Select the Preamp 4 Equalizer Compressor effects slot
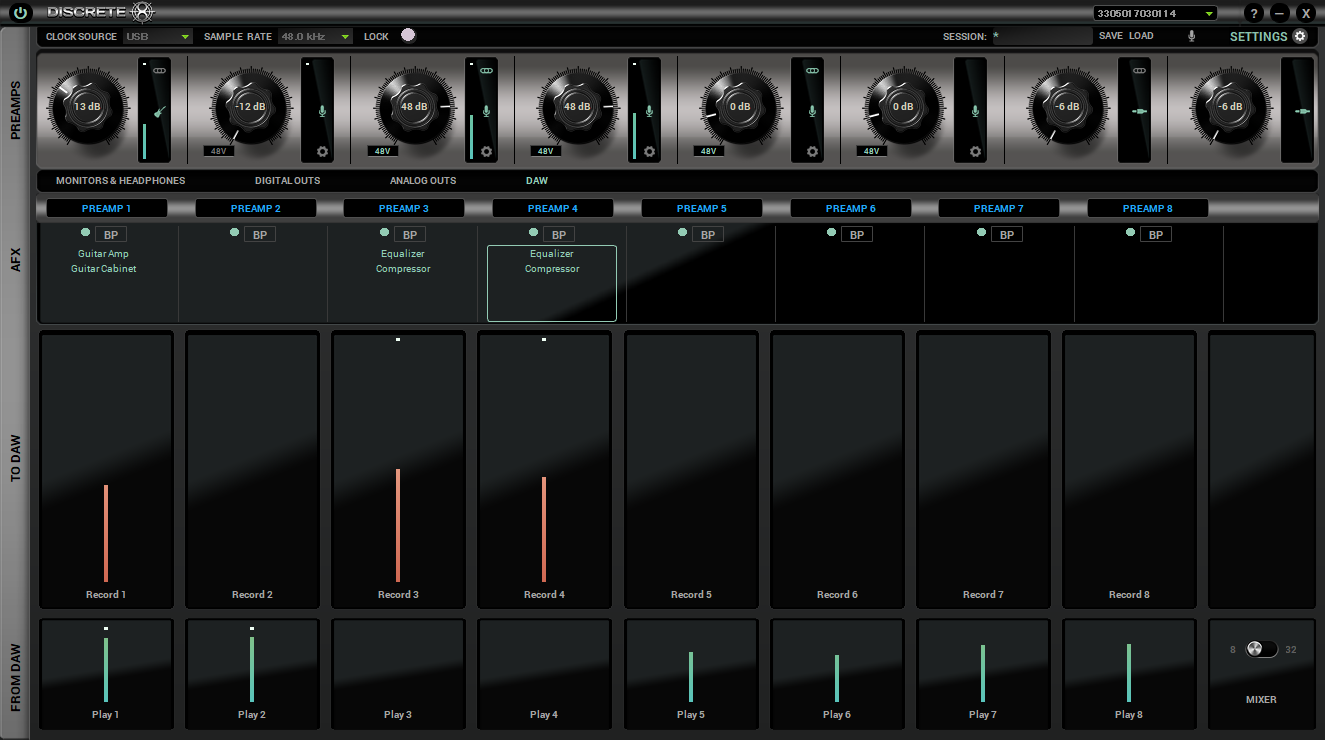The height and width of the screenshot is (740, 1325). coord(552,284)
